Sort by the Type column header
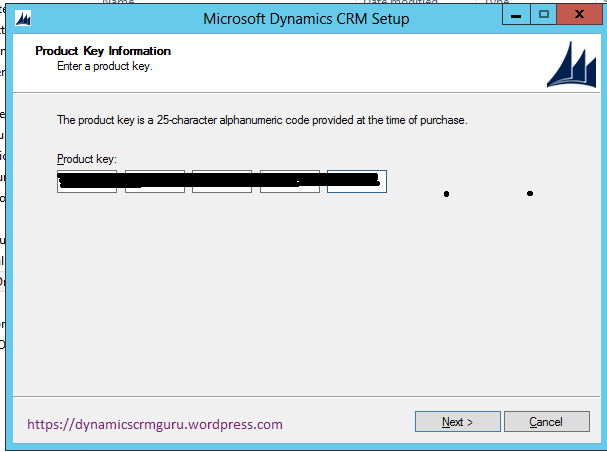Viewport: 607px width, 452px height. coord(497,3)
